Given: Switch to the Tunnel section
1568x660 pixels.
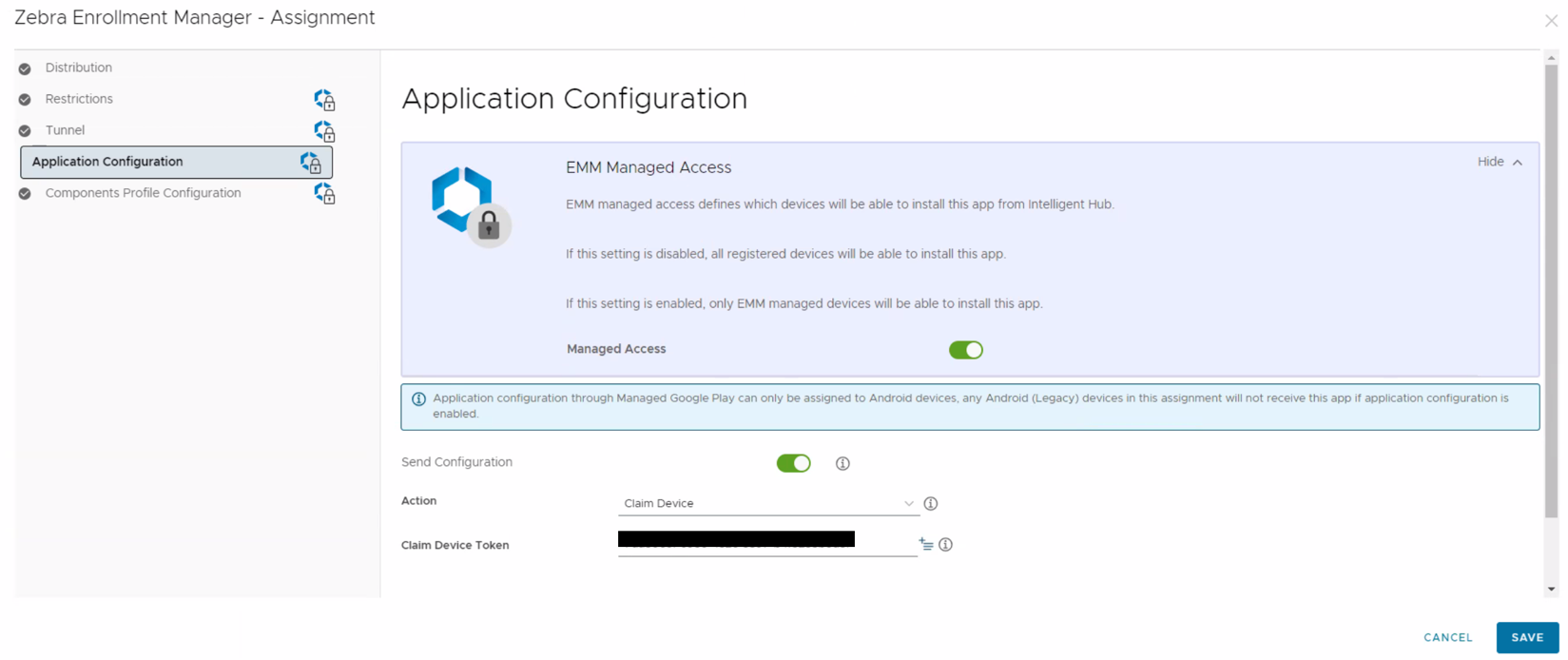Looking at the screenshot, I should point(65,131).
